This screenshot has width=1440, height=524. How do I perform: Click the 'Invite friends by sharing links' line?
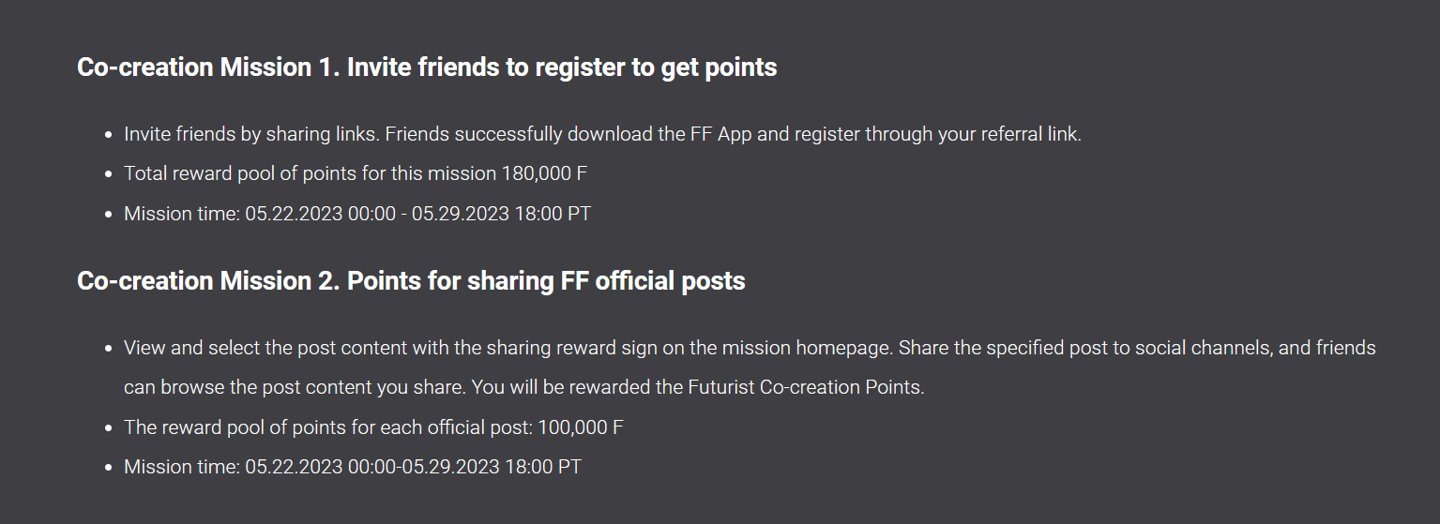coord(603,134)
